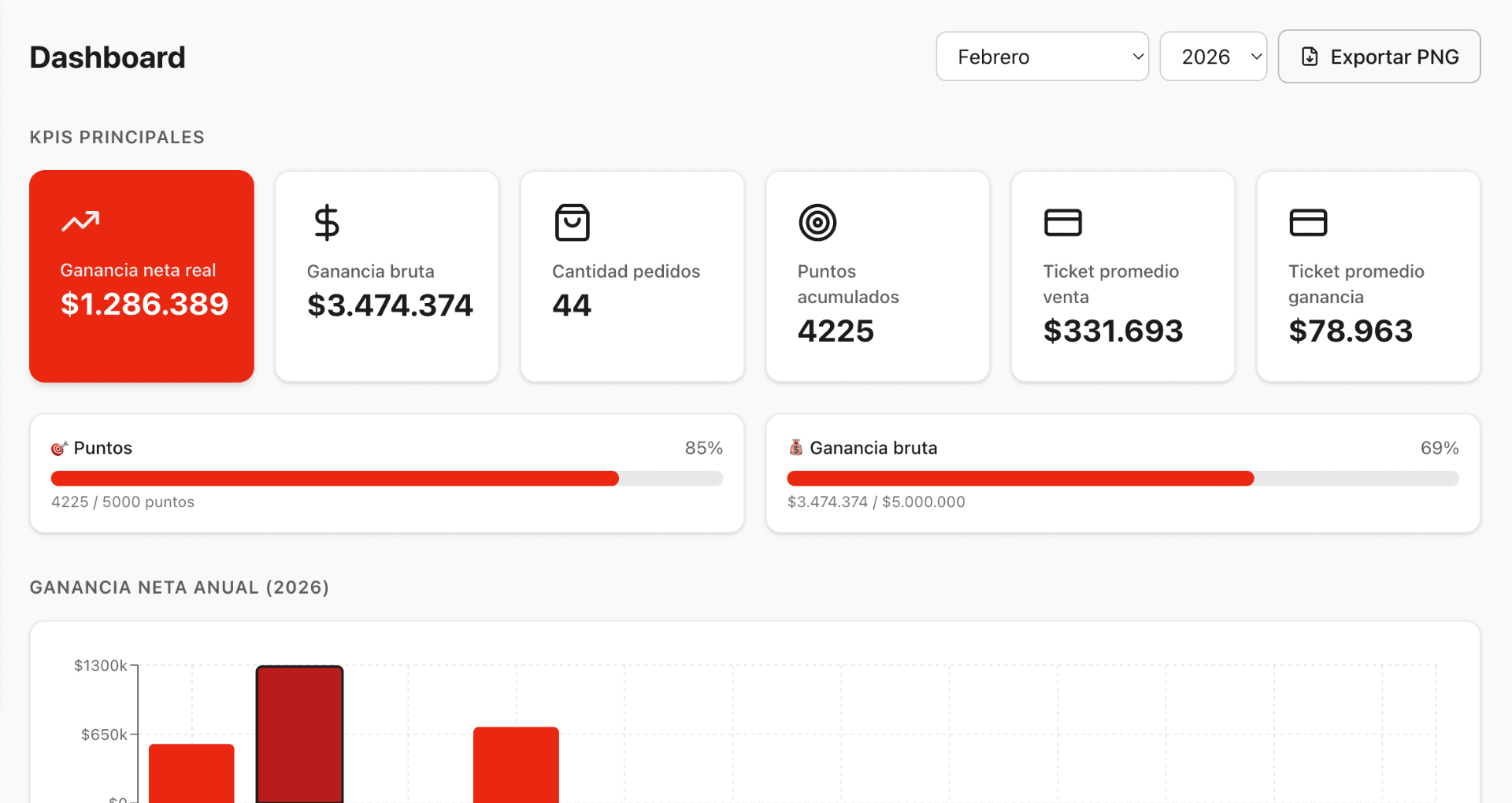
Task: Open the Febrero month dropdown
Action: [x=1042, y=57]
